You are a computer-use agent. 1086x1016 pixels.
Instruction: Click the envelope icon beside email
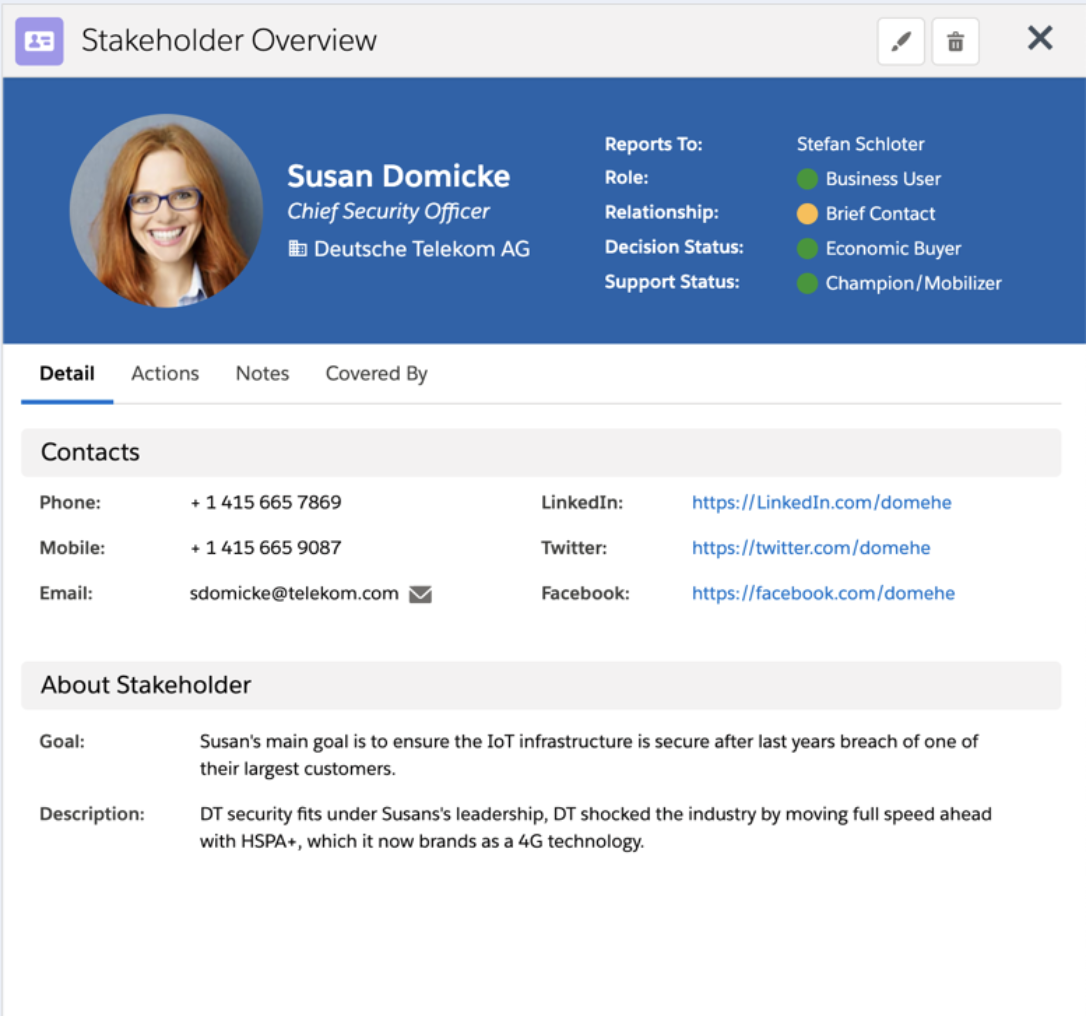point(420,594)
